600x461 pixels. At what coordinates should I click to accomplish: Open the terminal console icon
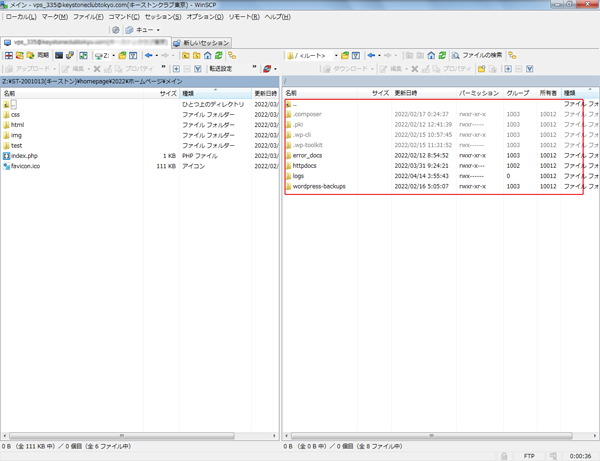point(60,56)
